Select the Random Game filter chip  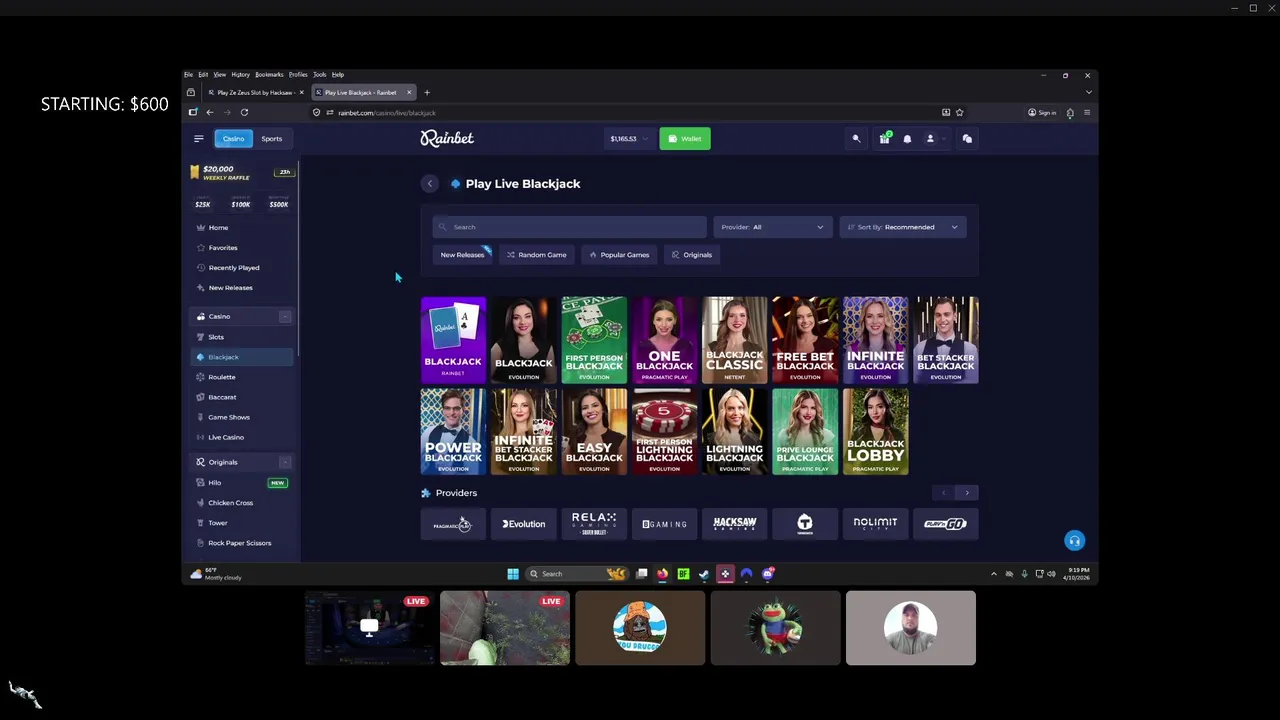point(537,255)
